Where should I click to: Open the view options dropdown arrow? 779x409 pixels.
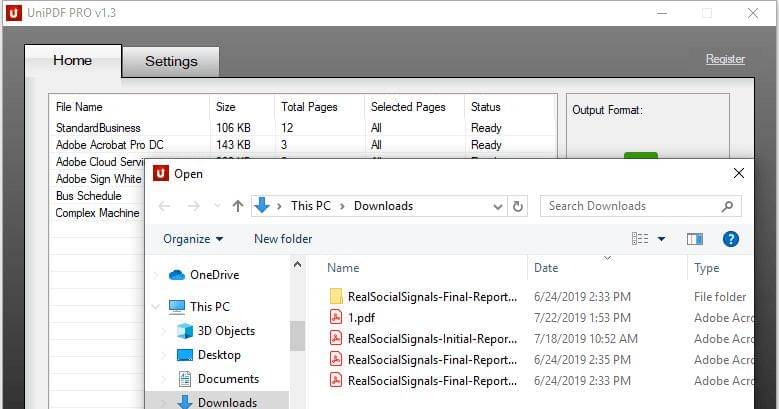point(661,239)
